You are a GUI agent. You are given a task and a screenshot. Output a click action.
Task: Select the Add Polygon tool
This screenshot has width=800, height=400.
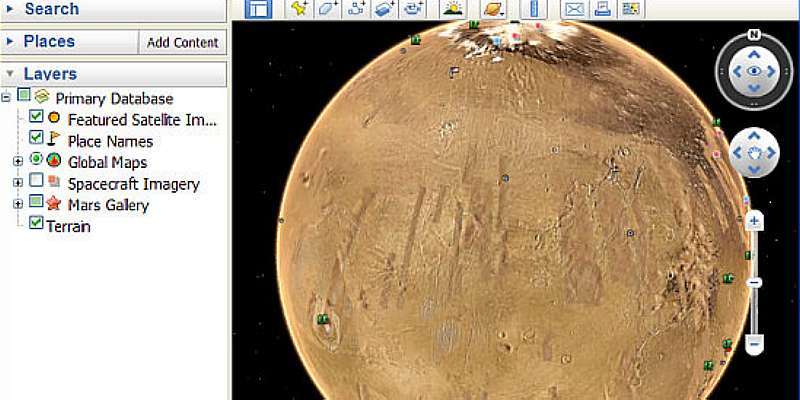point(327,9)
